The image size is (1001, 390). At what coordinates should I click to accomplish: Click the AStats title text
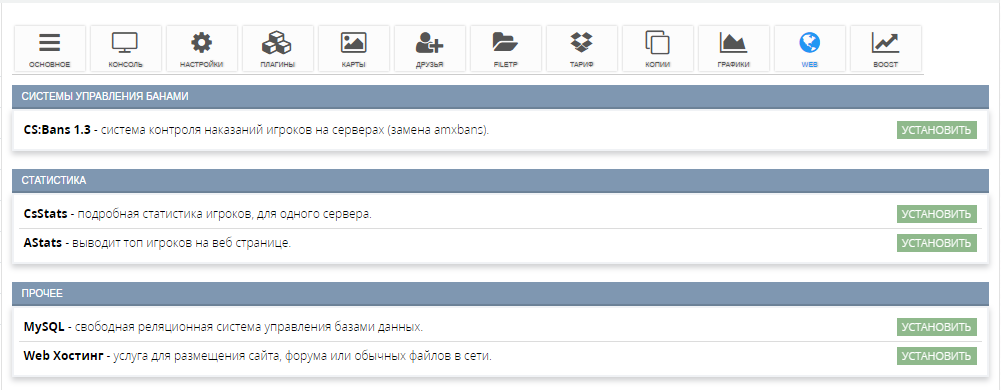coord(42,243)
